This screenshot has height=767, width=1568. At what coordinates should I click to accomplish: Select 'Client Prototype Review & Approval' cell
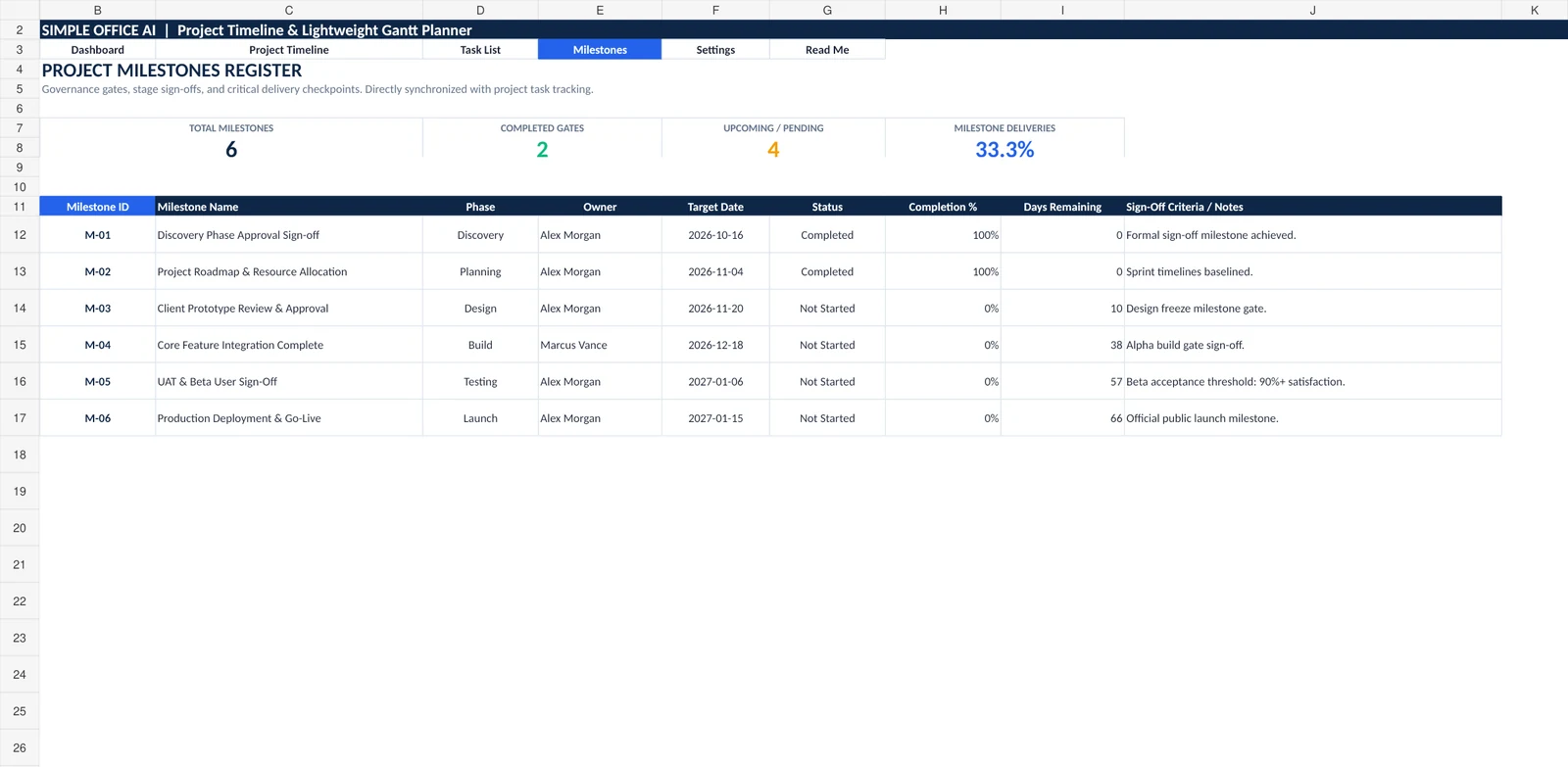point(289,309)
